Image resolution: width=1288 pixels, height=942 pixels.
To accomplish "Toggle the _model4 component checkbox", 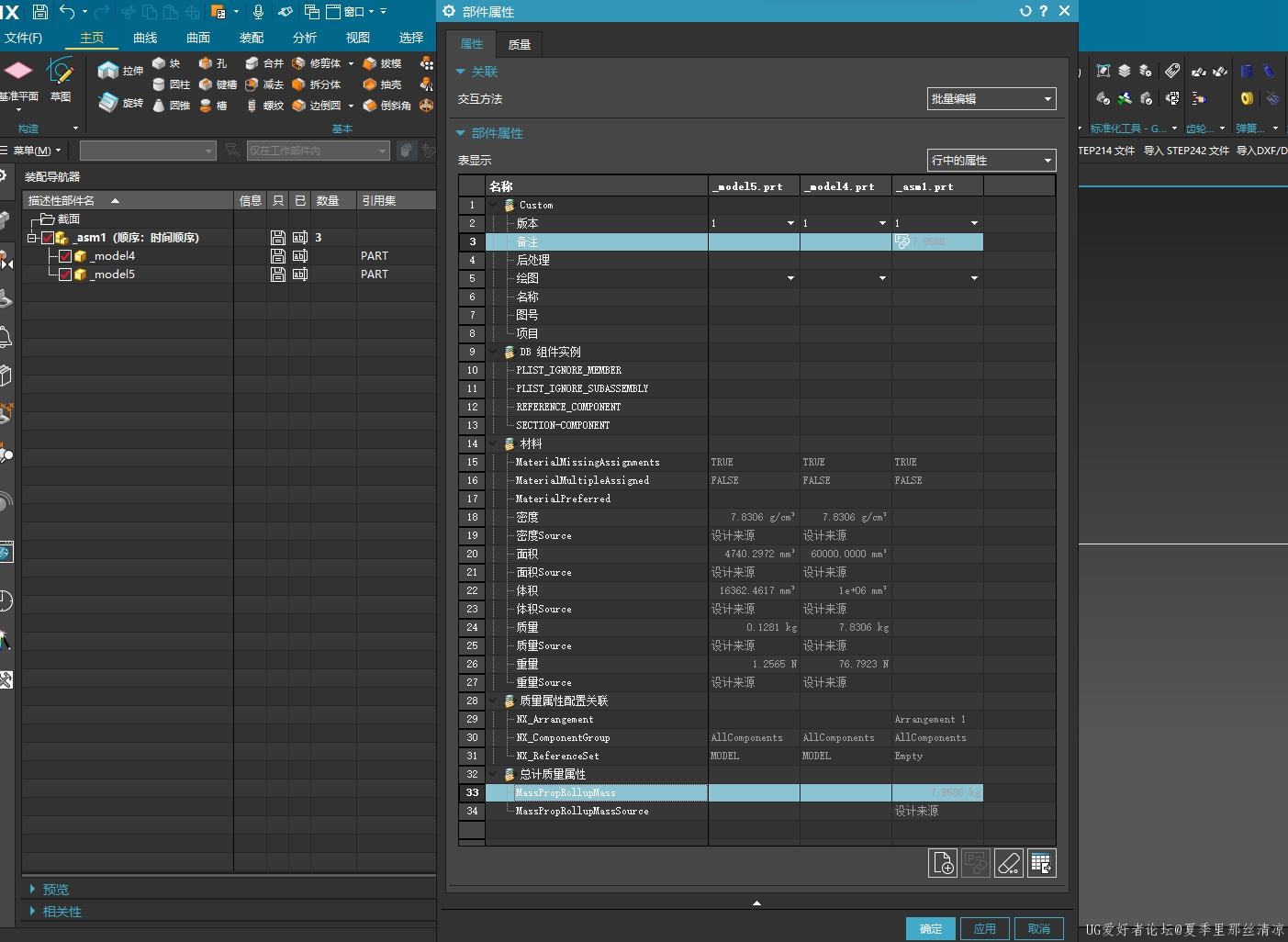I will [65, 256].
